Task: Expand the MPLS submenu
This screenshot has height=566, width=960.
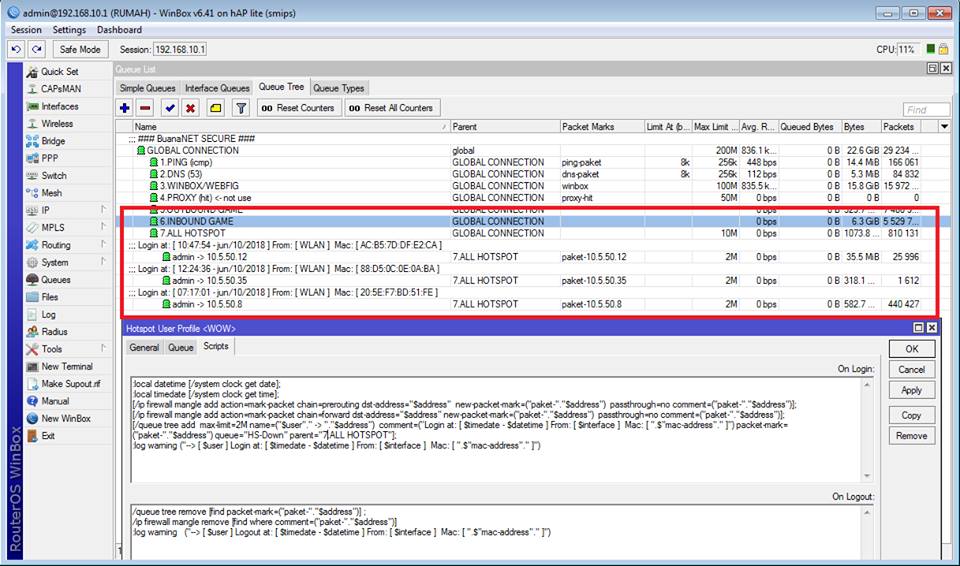Action: [67, 227]
